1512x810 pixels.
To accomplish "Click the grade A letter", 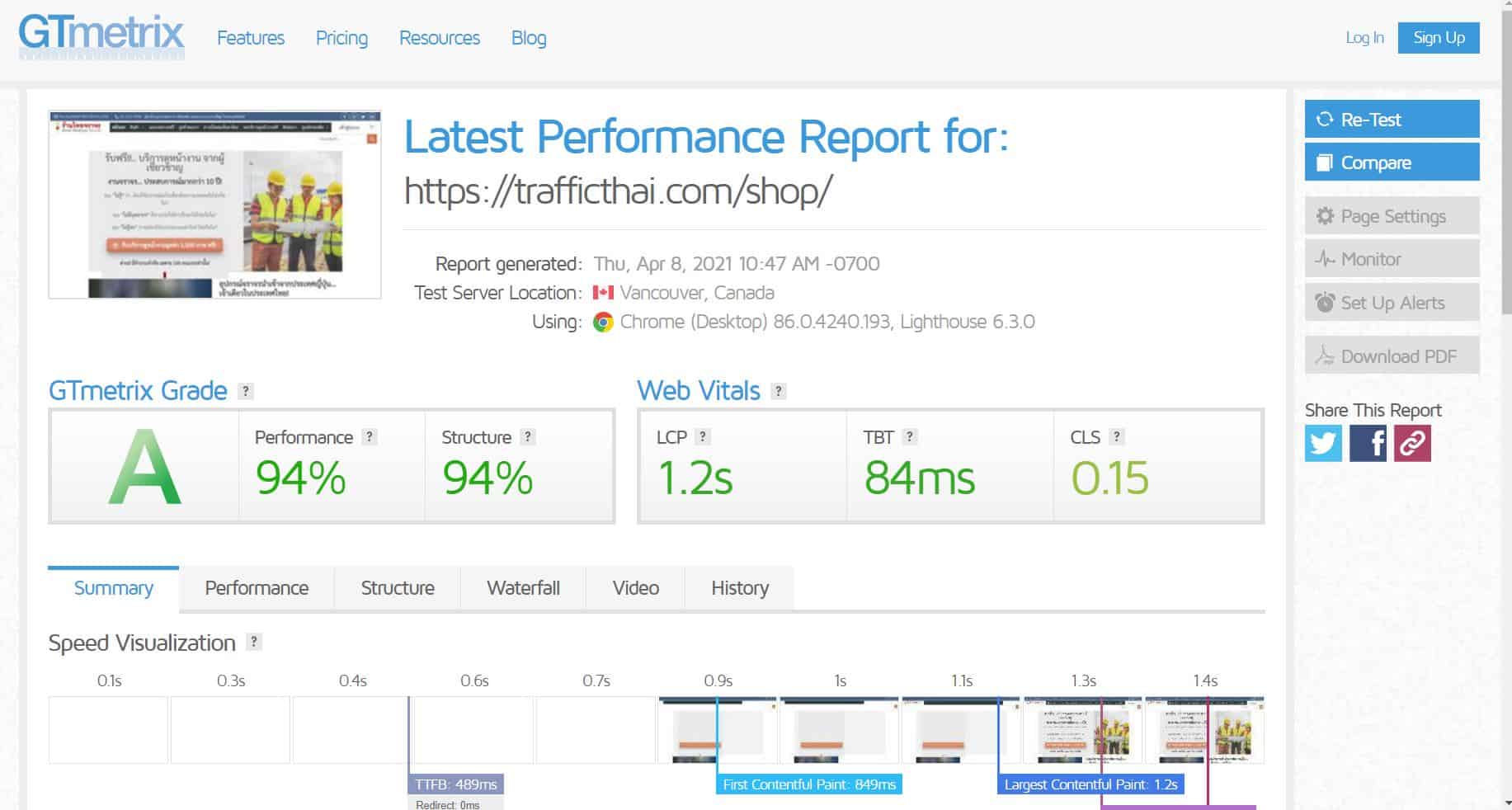I will [x=144, y=468].
